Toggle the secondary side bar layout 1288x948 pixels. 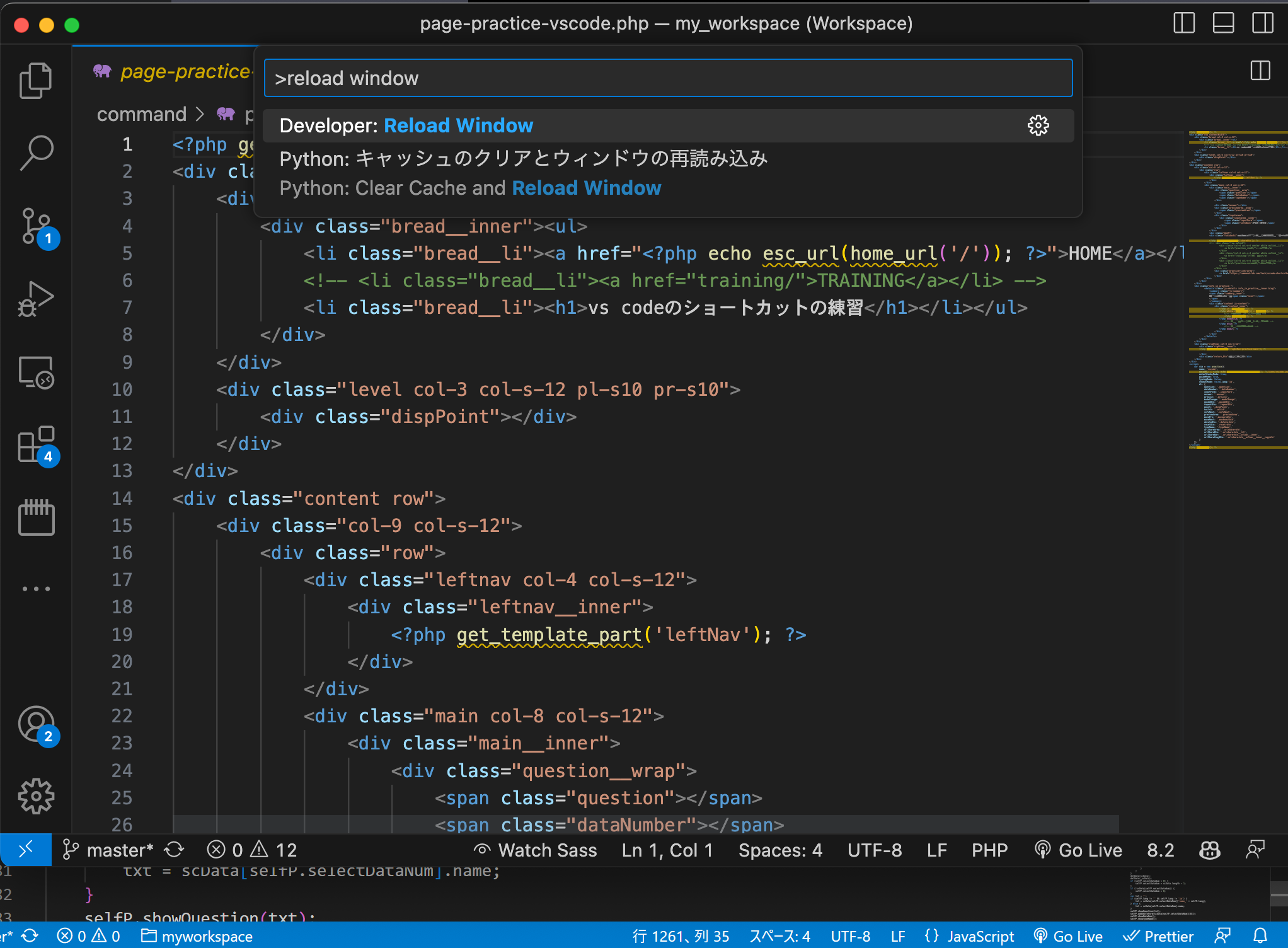click(x=1262, y=23)
